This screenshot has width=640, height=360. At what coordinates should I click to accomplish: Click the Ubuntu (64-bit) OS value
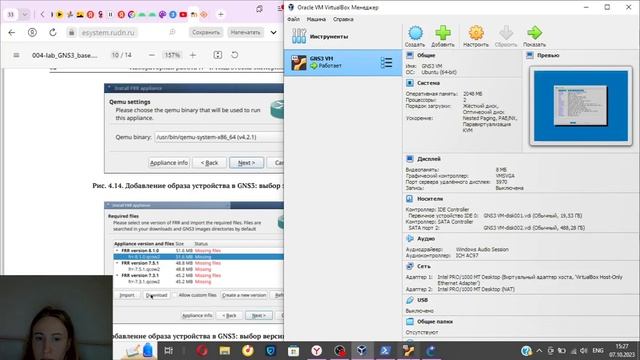coord(439,72)
